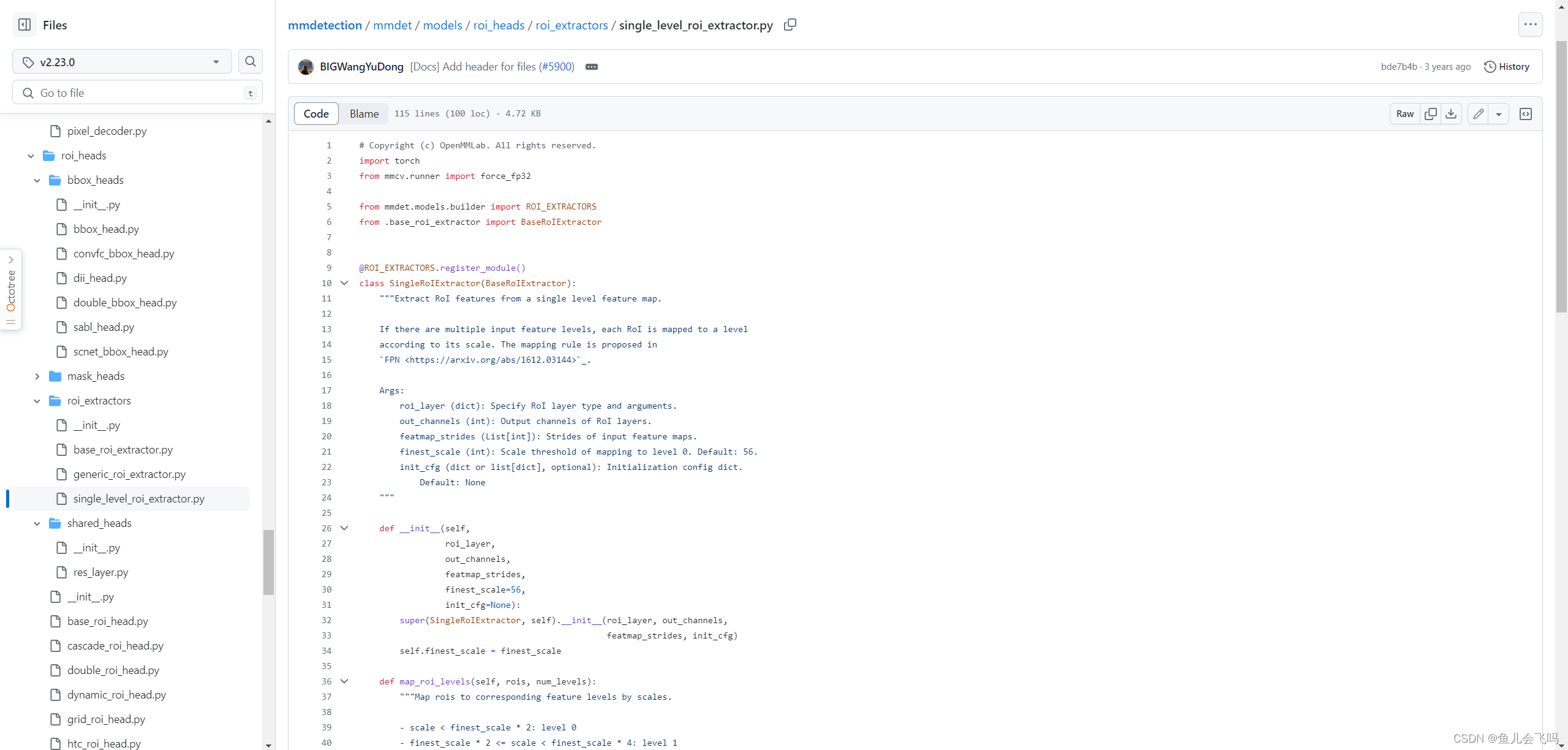The width and height of the screenshot is (1568, 750).
Task: Edit this file with the pencil icon
Action: [x=1478, y=114]
